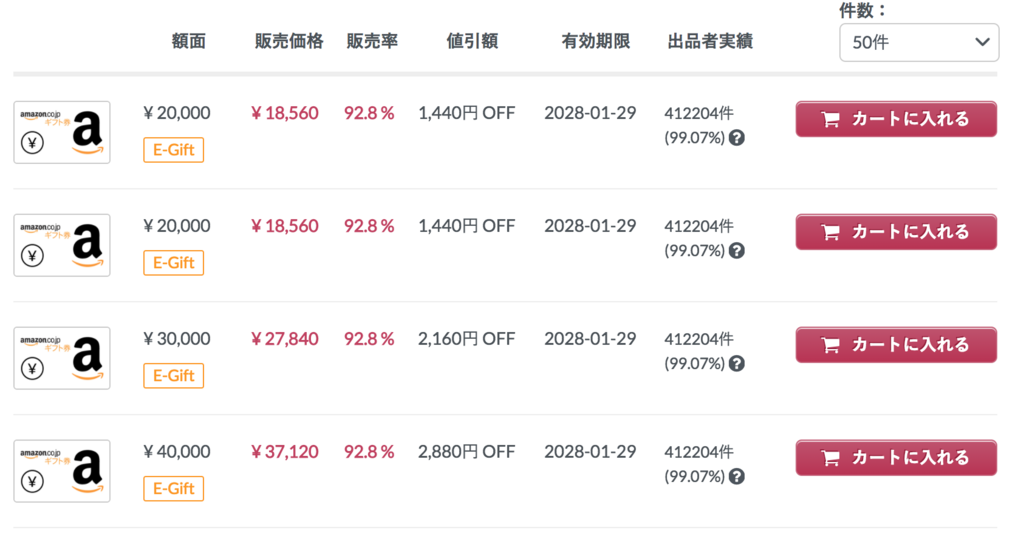This screenshot has width=1024, height=533.
Task: Click the ¥27,840 sale price
Action: pyautogui.click(x=285, y=339)
